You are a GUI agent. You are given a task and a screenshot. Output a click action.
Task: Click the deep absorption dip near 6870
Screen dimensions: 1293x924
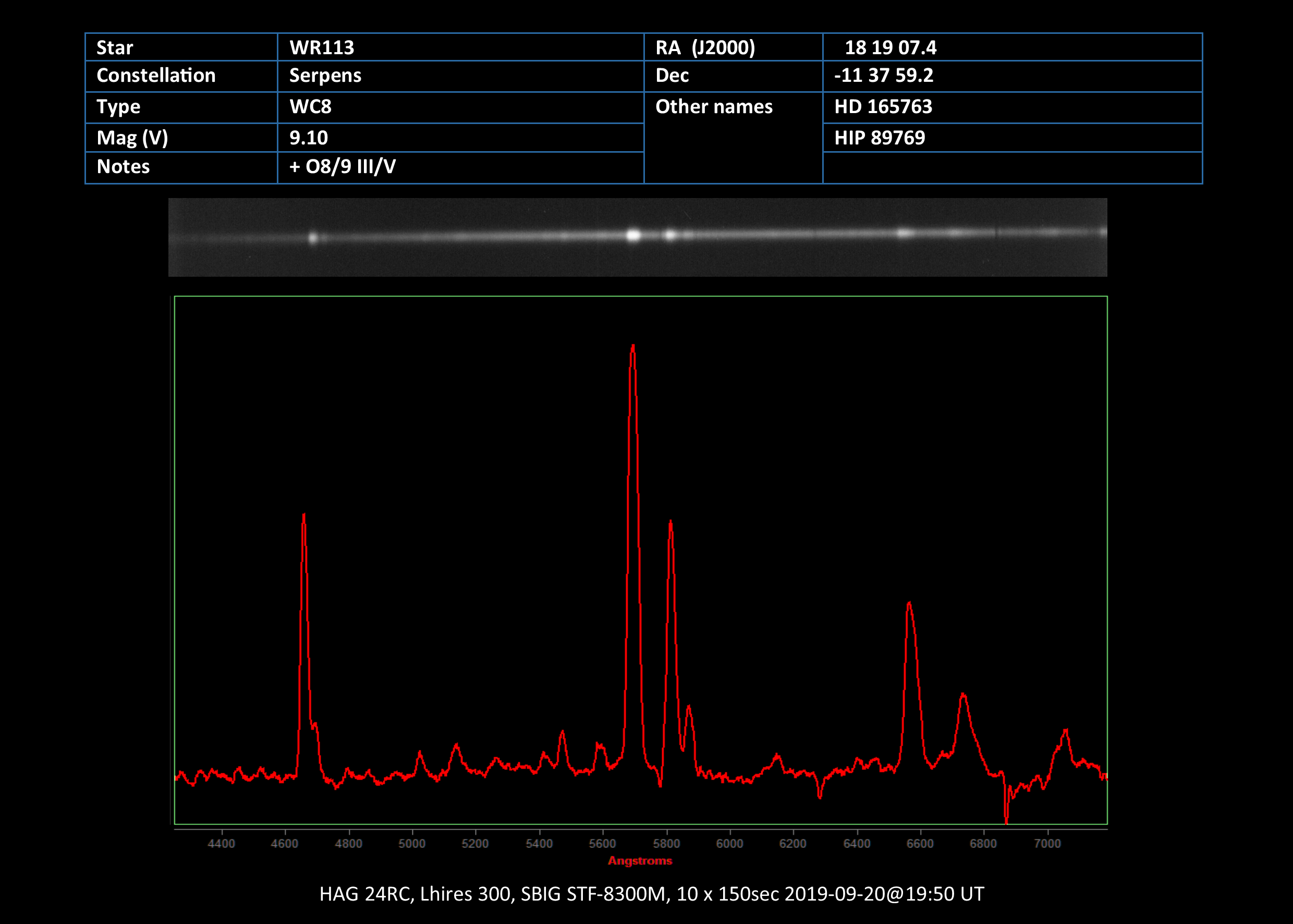pos(1006,818)
